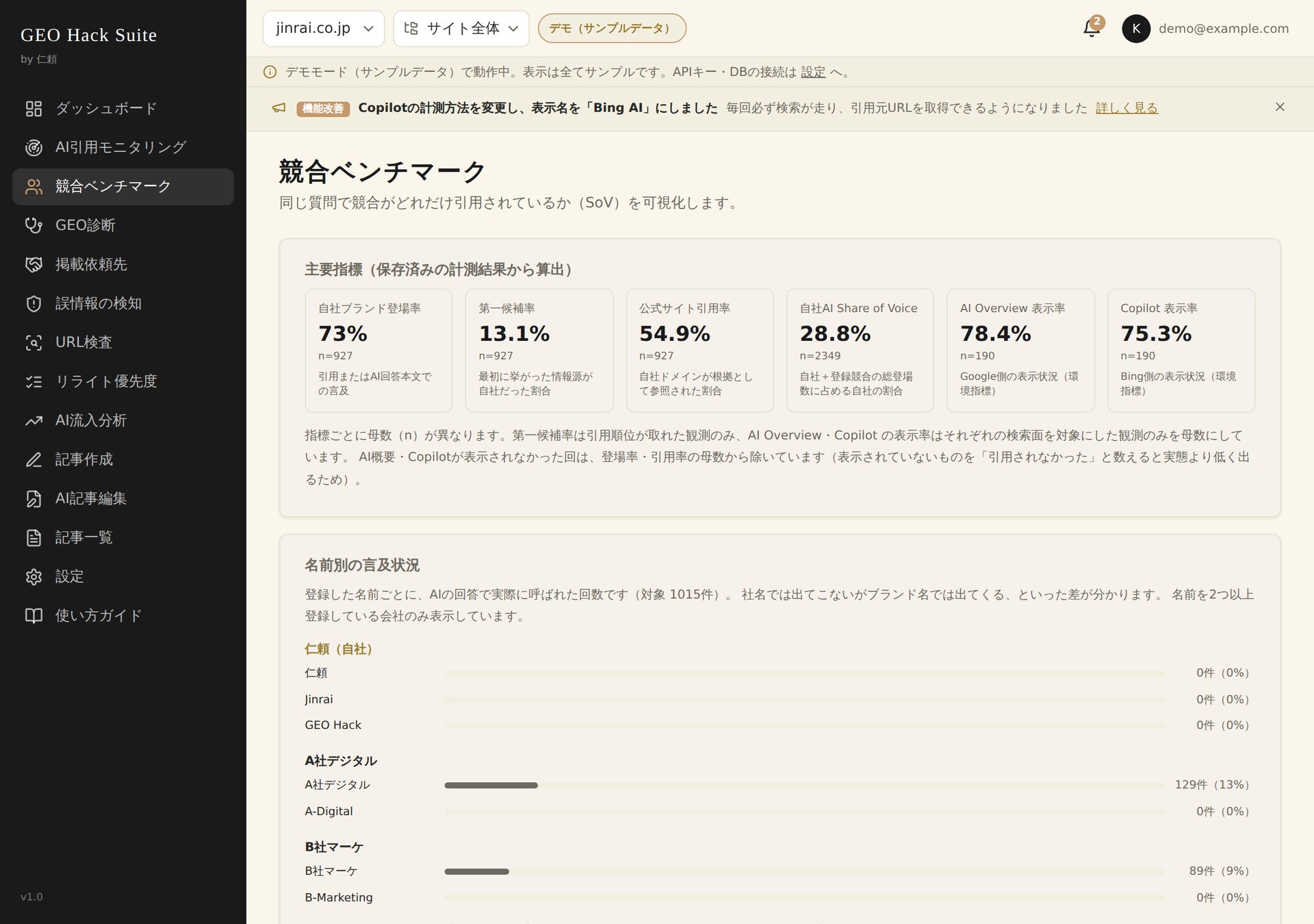Screen dimensions: 1314x924
Task: Click the 競合ベンチマーク people icon
Action: click(34, 186)
